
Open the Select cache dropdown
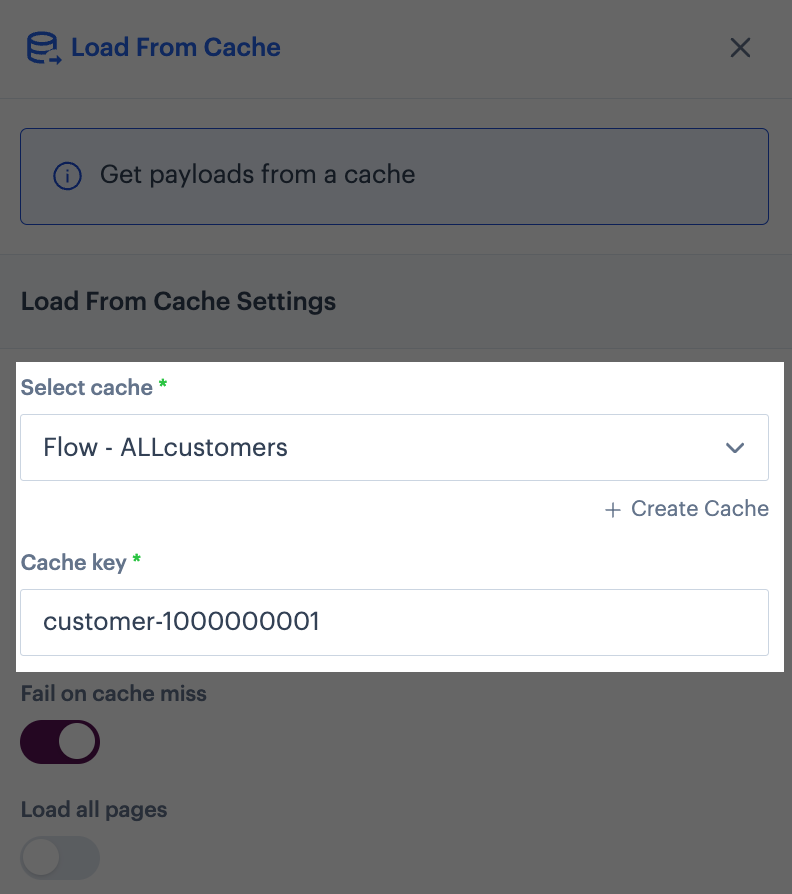(x=395, y=448)
